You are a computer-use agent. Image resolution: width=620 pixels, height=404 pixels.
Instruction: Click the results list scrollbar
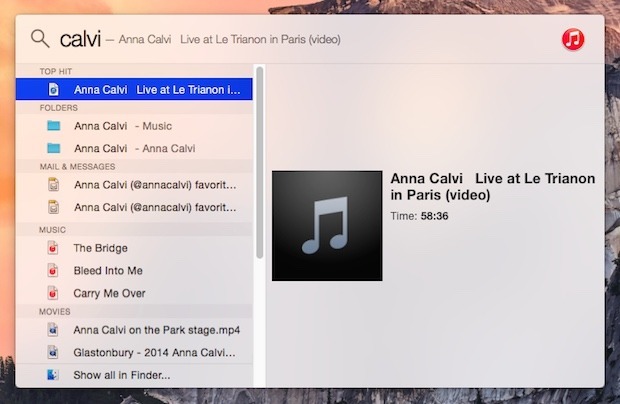coord(260,160)
